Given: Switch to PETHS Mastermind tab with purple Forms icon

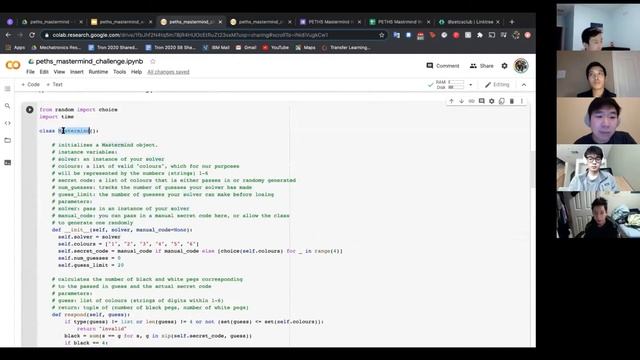Looking at the screenshot, I should click(330, 22).
